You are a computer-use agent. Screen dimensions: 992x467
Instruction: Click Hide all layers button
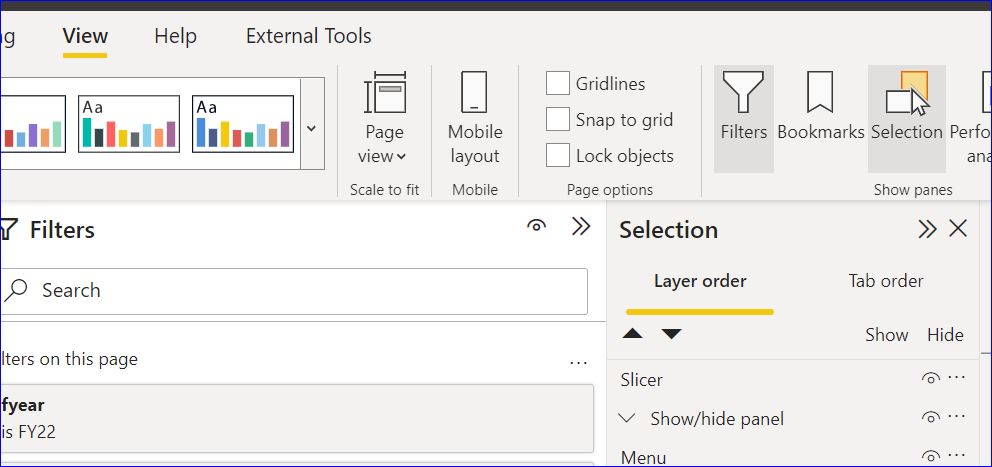[x=945, y=335]
